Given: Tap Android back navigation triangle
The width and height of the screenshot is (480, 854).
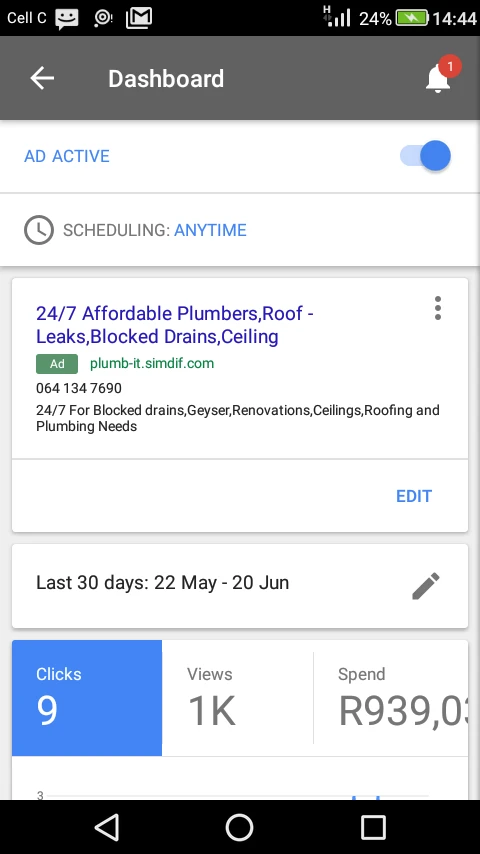Looking at the screenshot, I should click(x=107, y=827).
